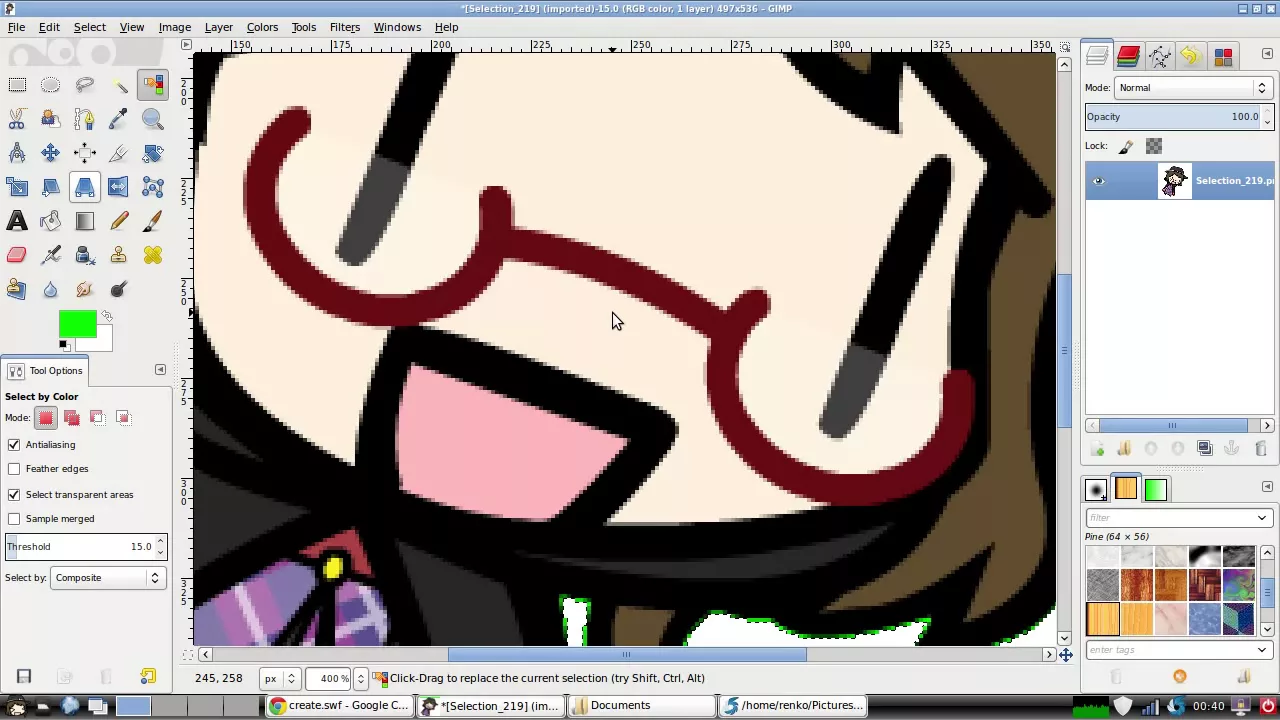Screen dimensions: 1280x720
Task: Open the Windows menu
Action: (397, 27)
